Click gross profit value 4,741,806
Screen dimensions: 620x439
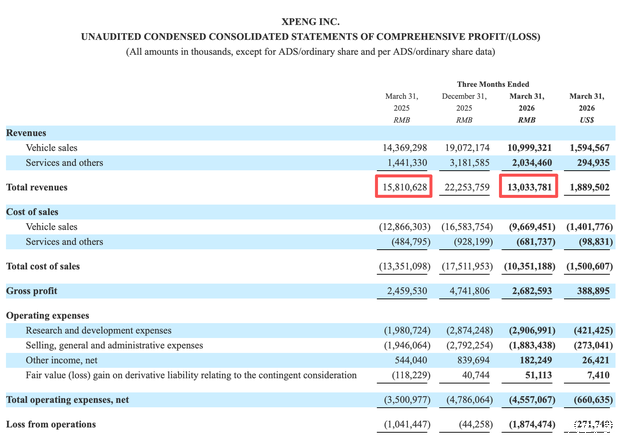point(469,291)
